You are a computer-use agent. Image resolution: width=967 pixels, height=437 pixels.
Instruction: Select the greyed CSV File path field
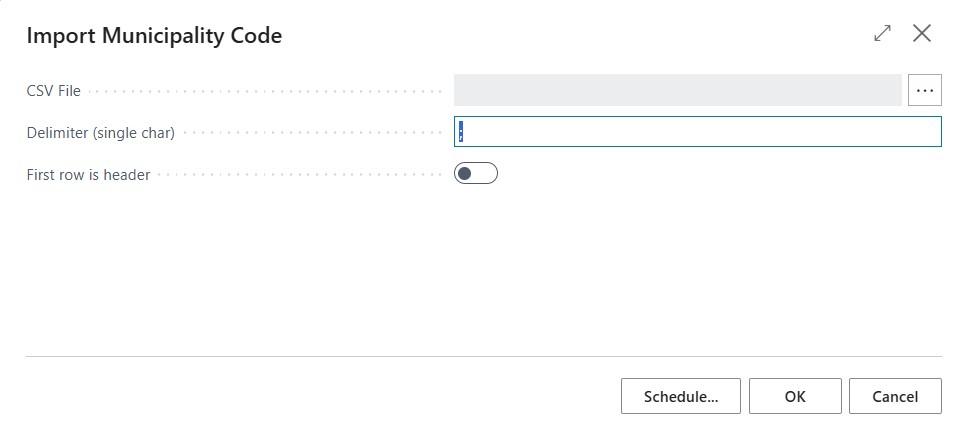(x=678, y=90)
